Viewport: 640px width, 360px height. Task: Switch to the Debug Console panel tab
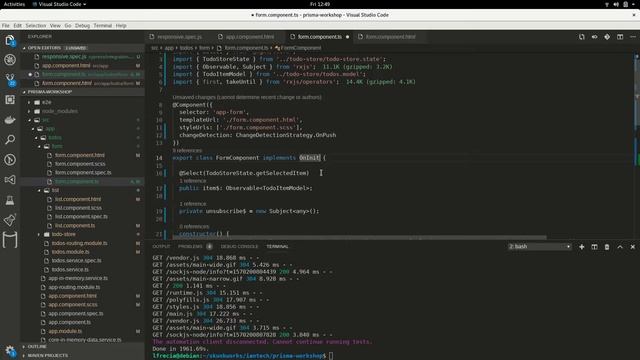click(239, 247)
